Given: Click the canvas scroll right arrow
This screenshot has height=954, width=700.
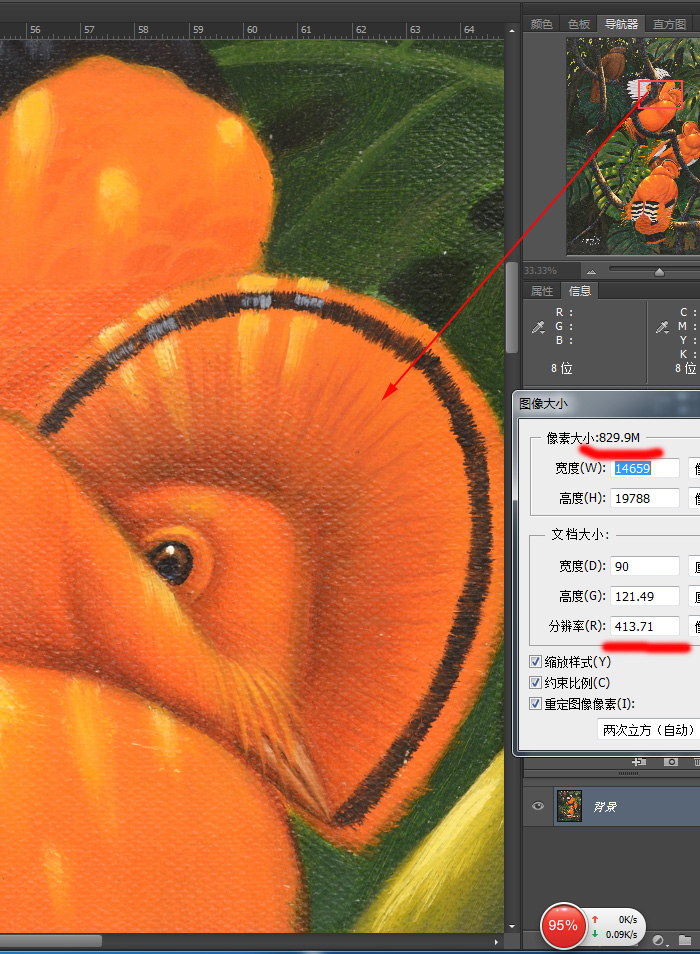Looking at the screenshot, I should [x=497, y=941].
